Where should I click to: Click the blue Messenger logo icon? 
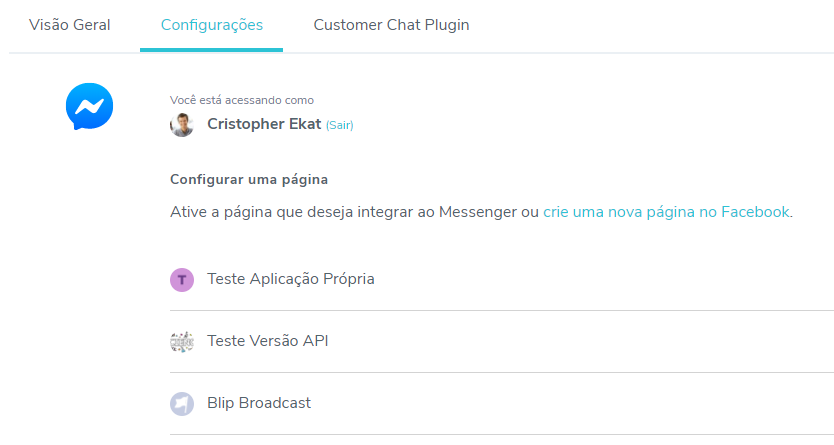click(89, 106)
